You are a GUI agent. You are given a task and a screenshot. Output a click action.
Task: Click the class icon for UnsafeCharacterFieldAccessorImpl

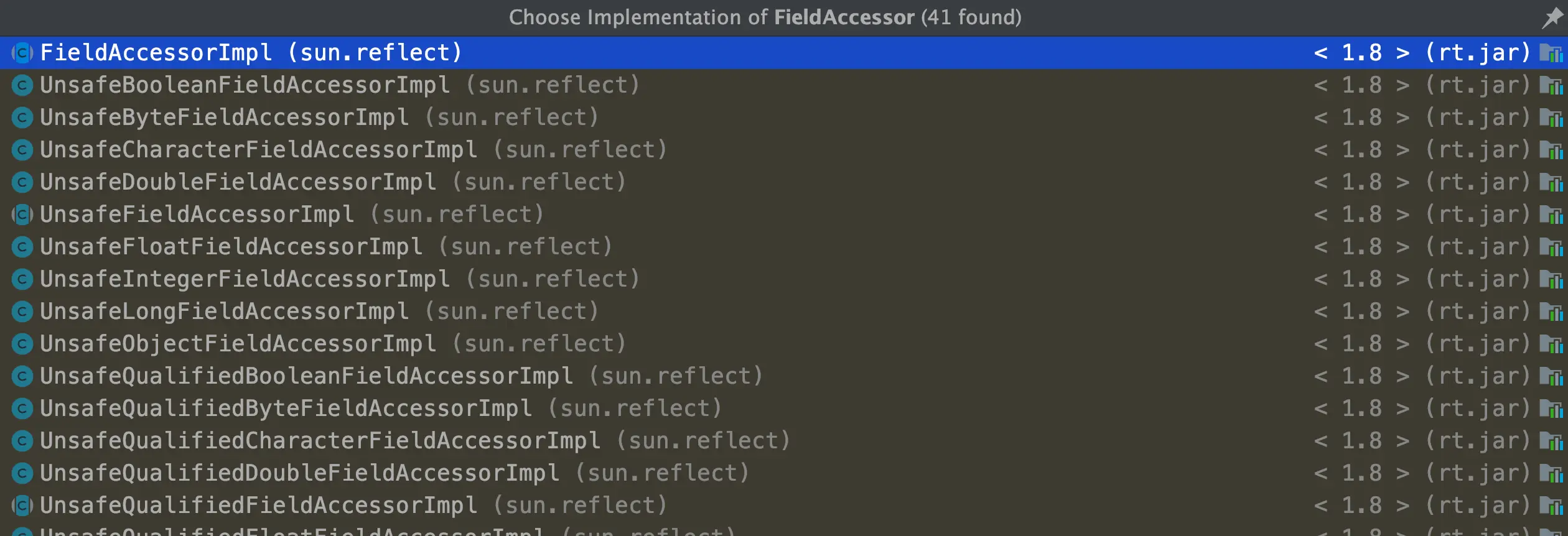tap(22, 149)
